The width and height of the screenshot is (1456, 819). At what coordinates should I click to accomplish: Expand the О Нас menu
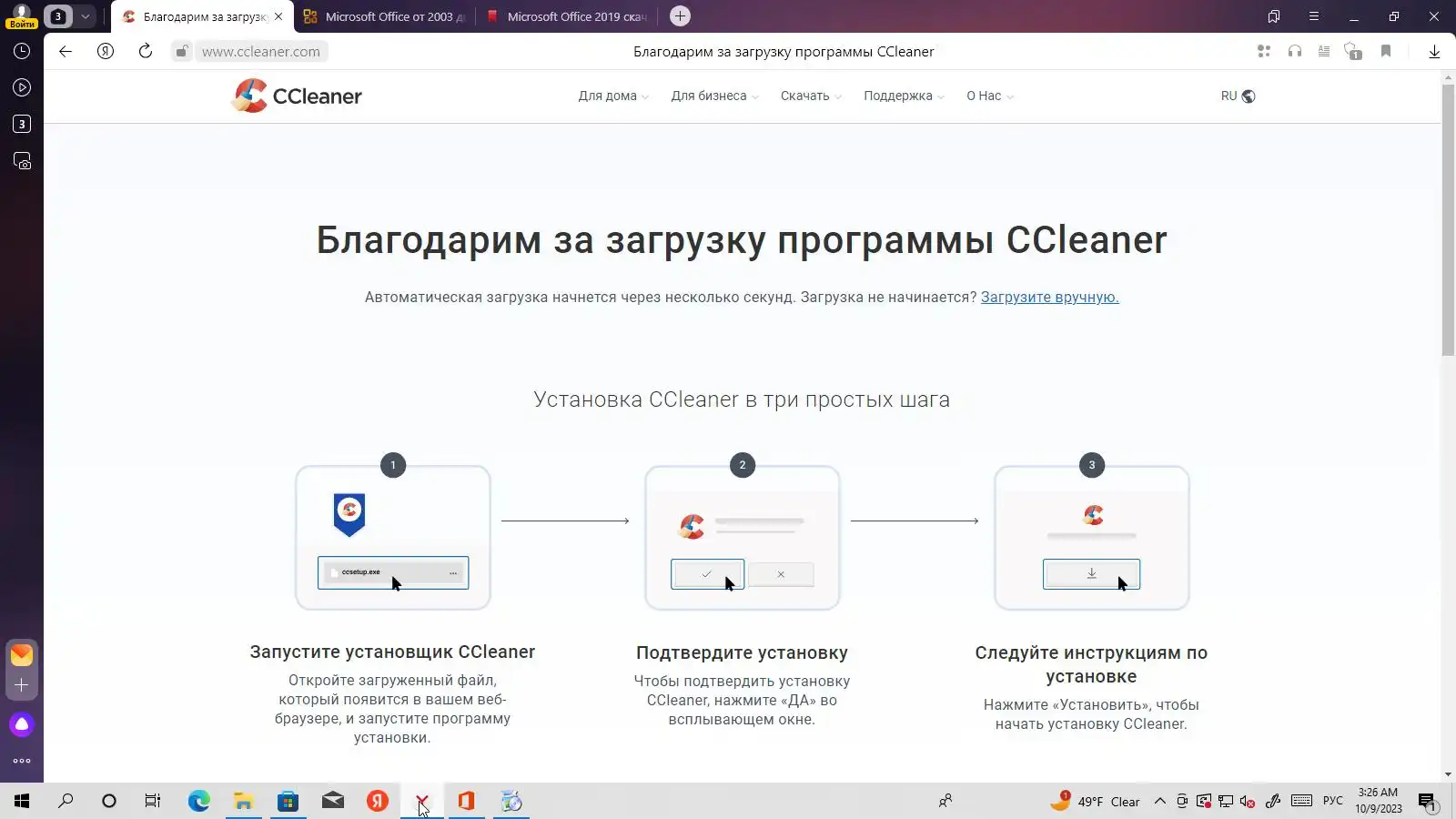click(x=990, y=96)
